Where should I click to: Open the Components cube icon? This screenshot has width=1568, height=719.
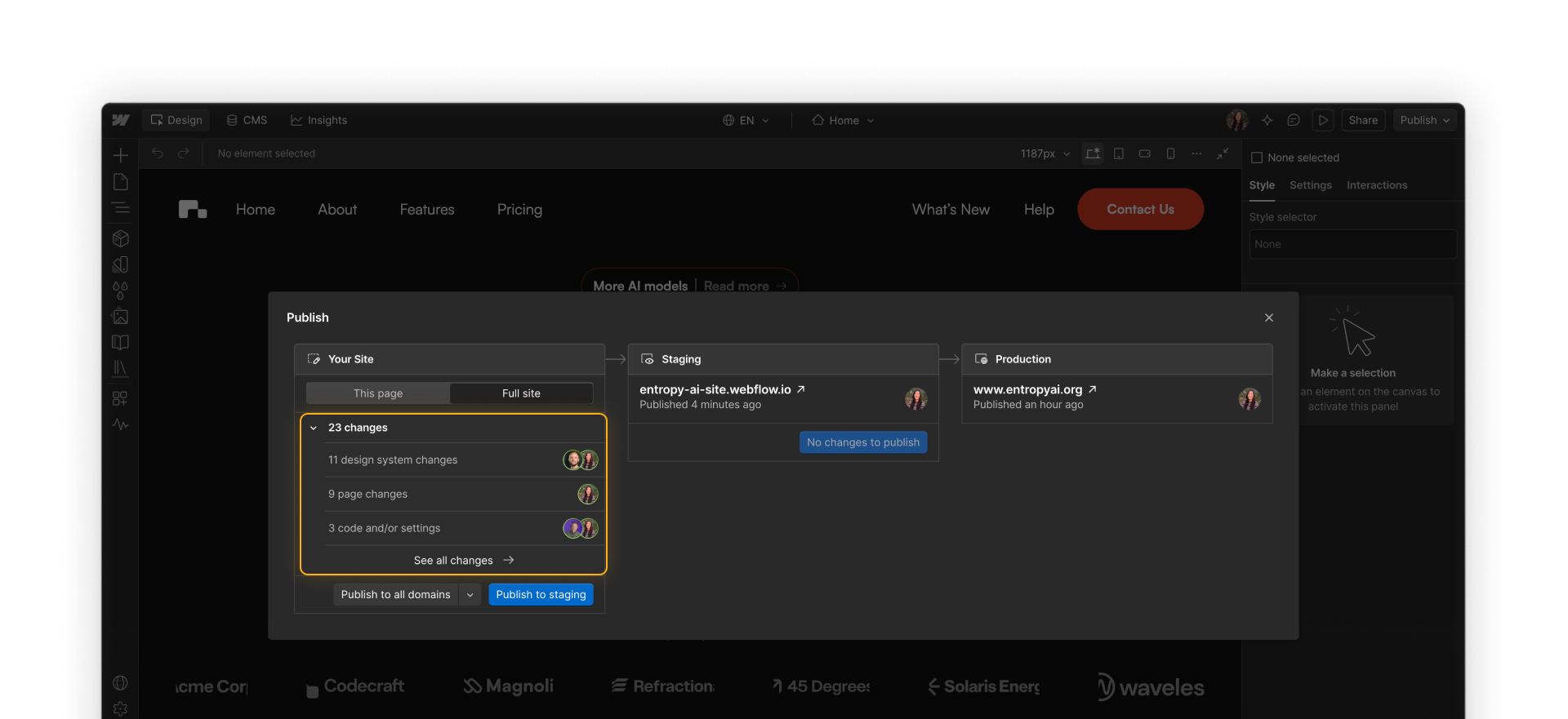coord(121,238)
